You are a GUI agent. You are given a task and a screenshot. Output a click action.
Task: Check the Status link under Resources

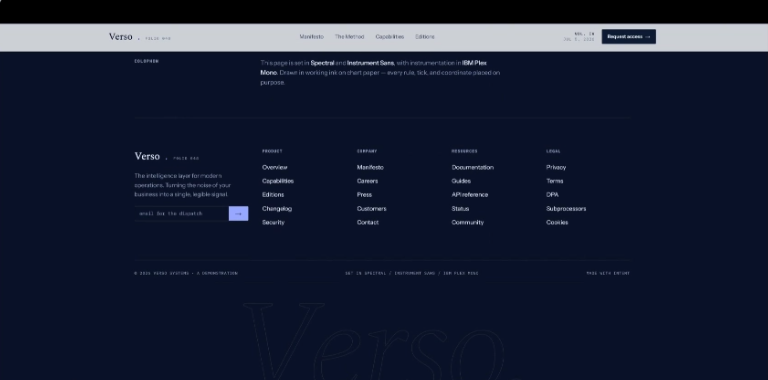[x=460, y=209]
